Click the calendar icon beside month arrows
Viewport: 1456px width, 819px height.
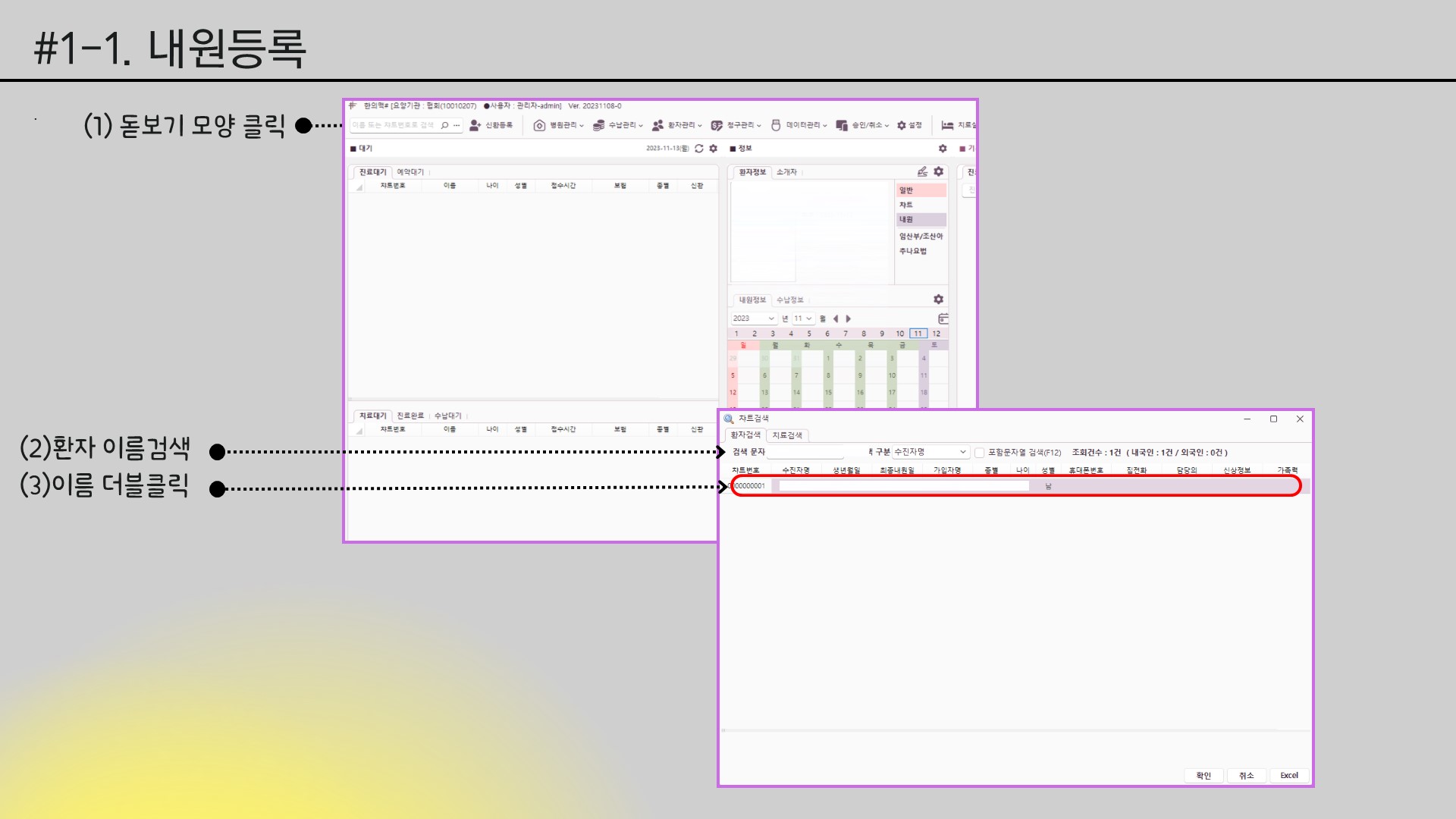click(x=943, y=318)
